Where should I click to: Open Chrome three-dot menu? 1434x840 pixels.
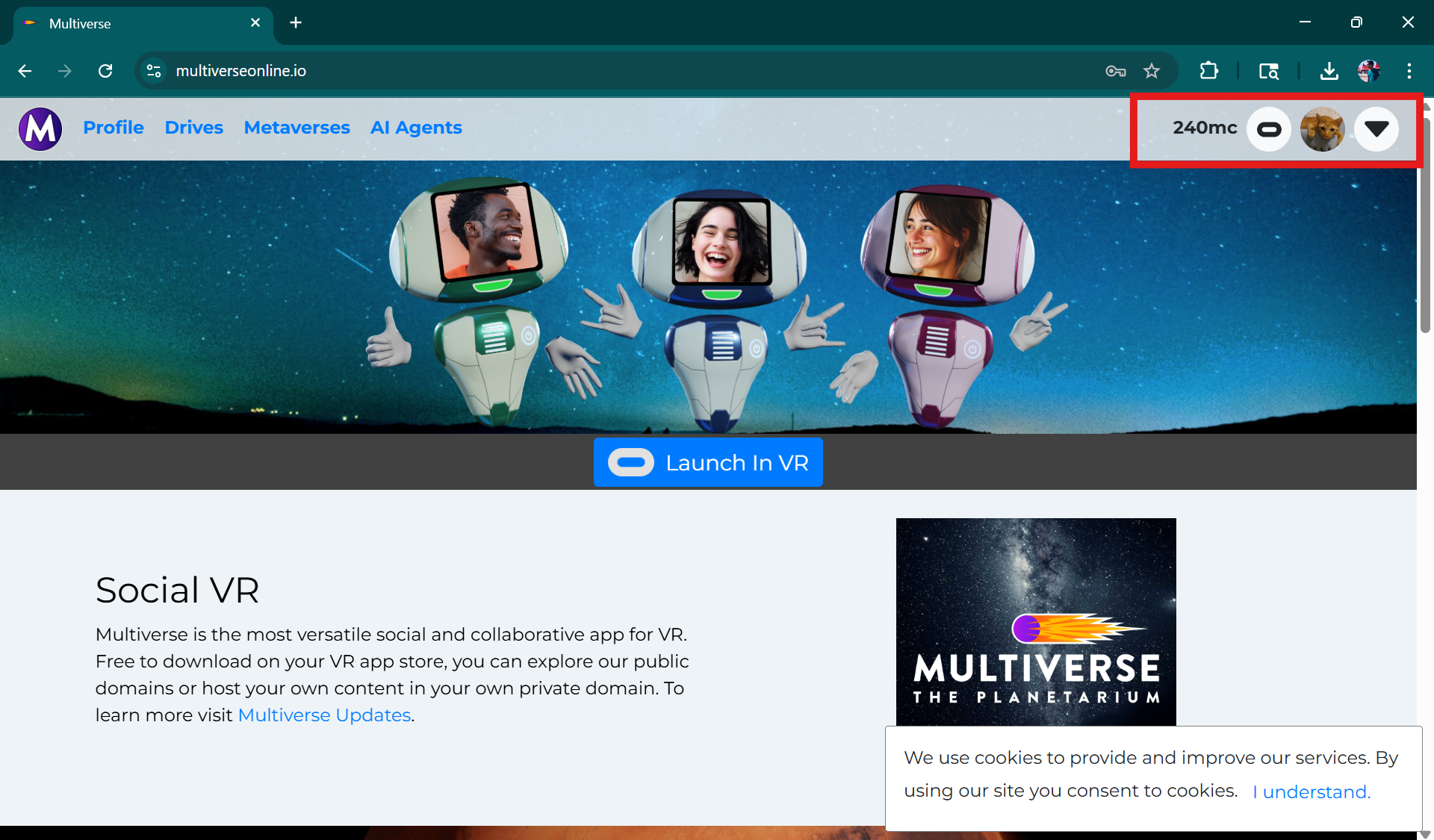click(x=1409, y=71)
